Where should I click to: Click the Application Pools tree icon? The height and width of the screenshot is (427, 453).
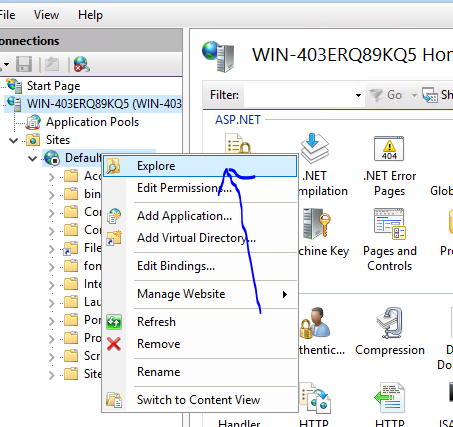click(x=33, y=122)
